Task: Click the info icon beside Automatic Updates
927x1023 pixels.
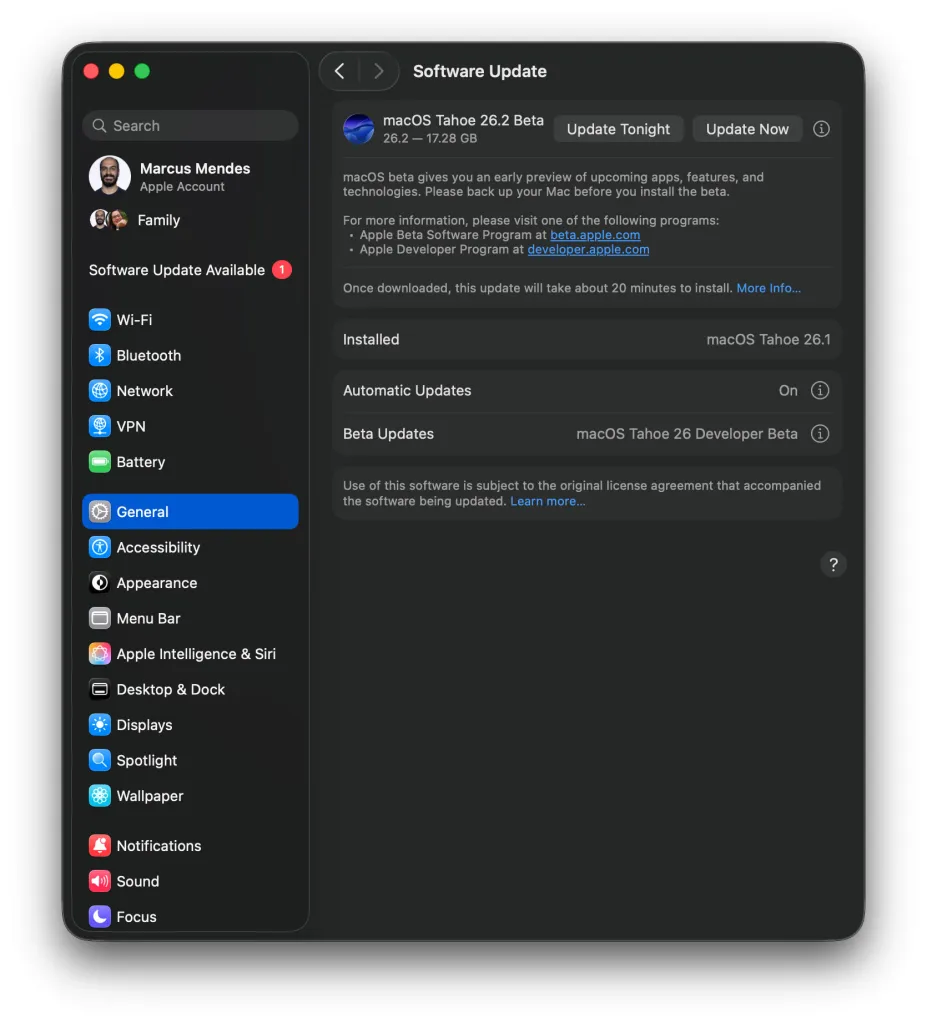Action: (820, 390)
